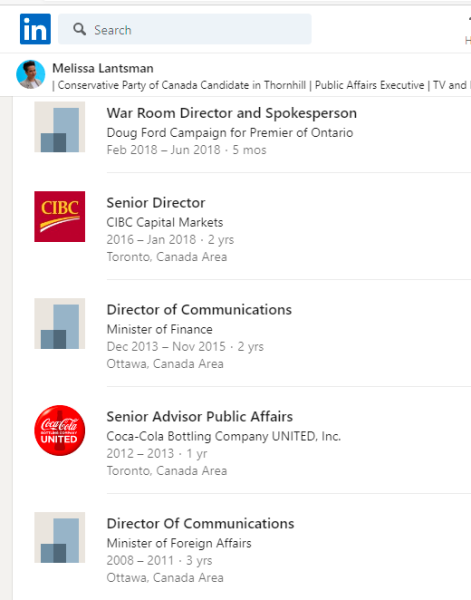Open the Melissa Lantsman name link

click(103, 68)
